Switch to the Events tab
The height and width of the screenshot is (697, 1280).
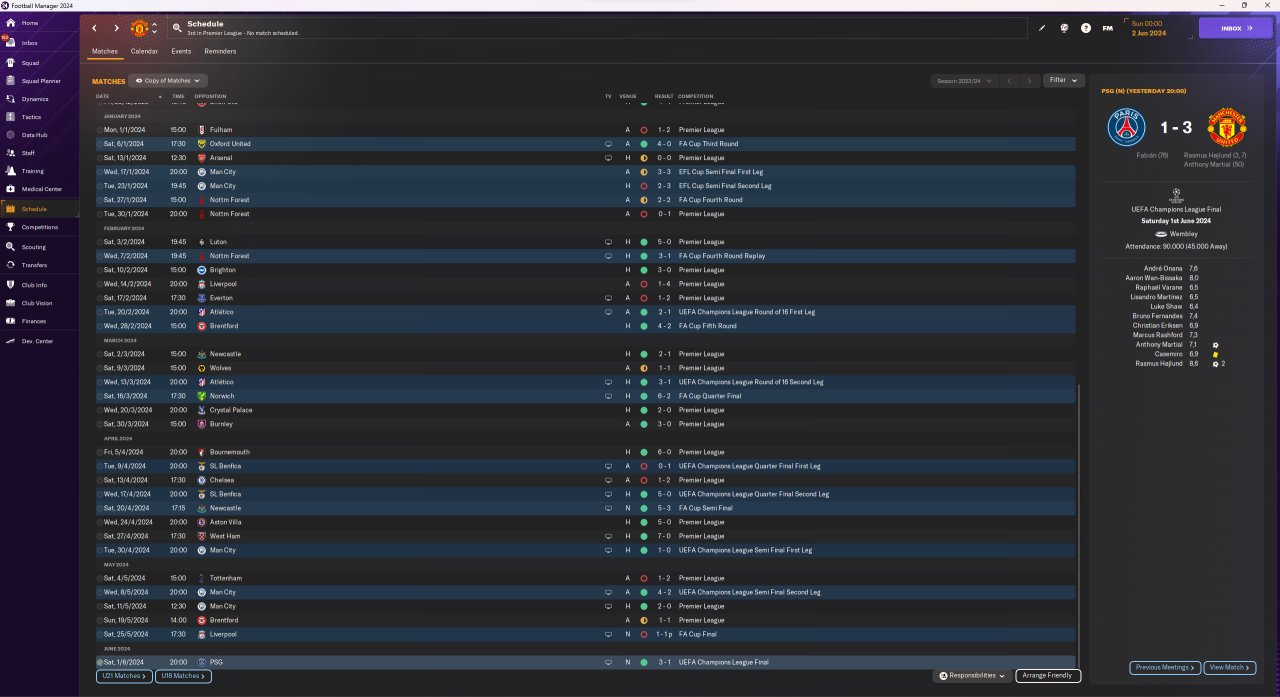(181, 51)
